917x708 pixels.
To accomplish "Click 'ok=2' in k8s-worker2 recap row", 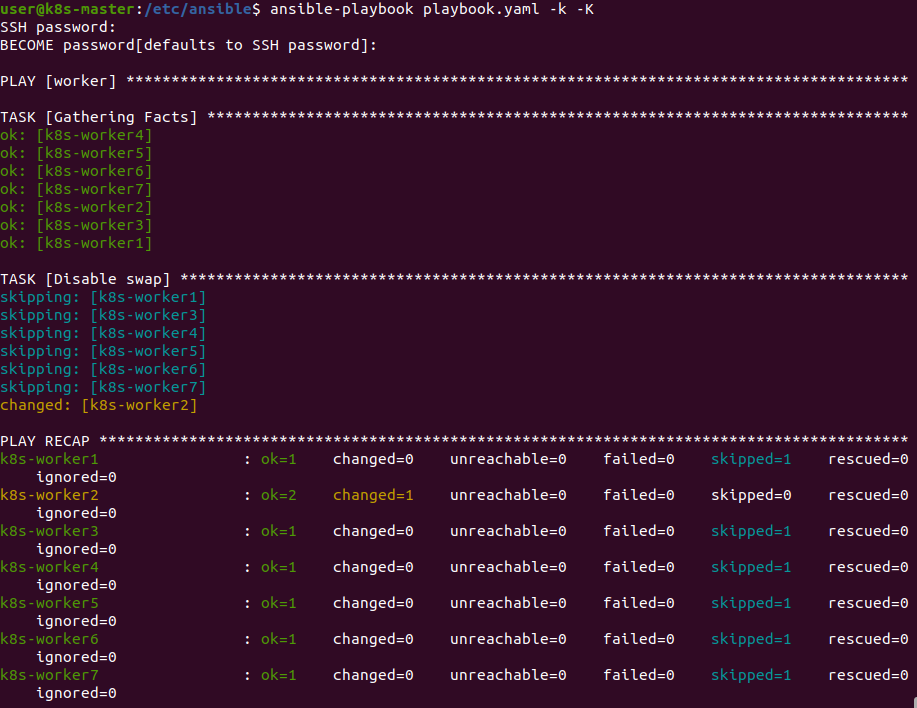I will (x=278, y=495).
